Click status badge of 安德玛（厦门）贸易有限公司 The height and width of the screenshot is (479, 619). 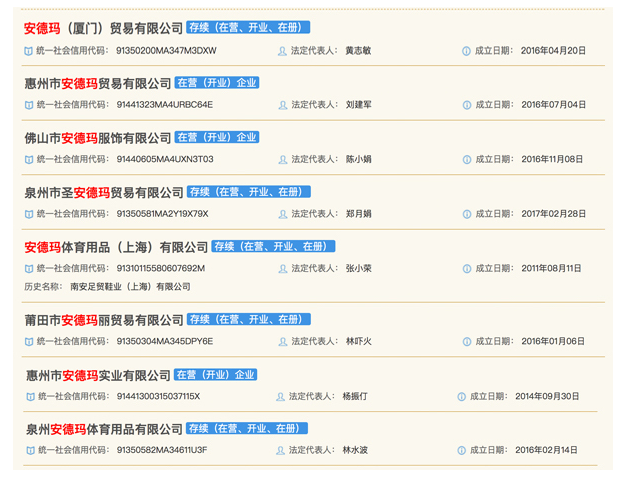click(248, 27)
